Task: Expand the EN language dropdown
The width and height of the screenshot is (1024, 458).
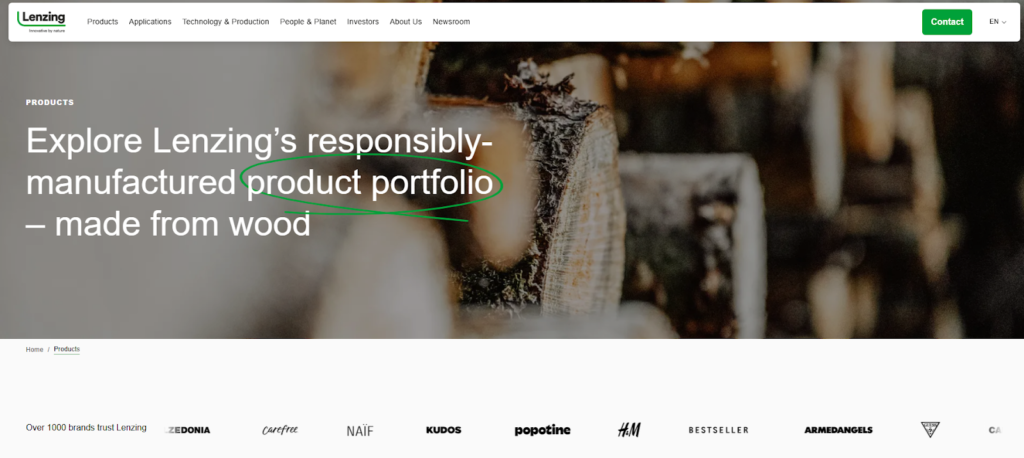Action: pyautogui.click(x=997, y=22)
